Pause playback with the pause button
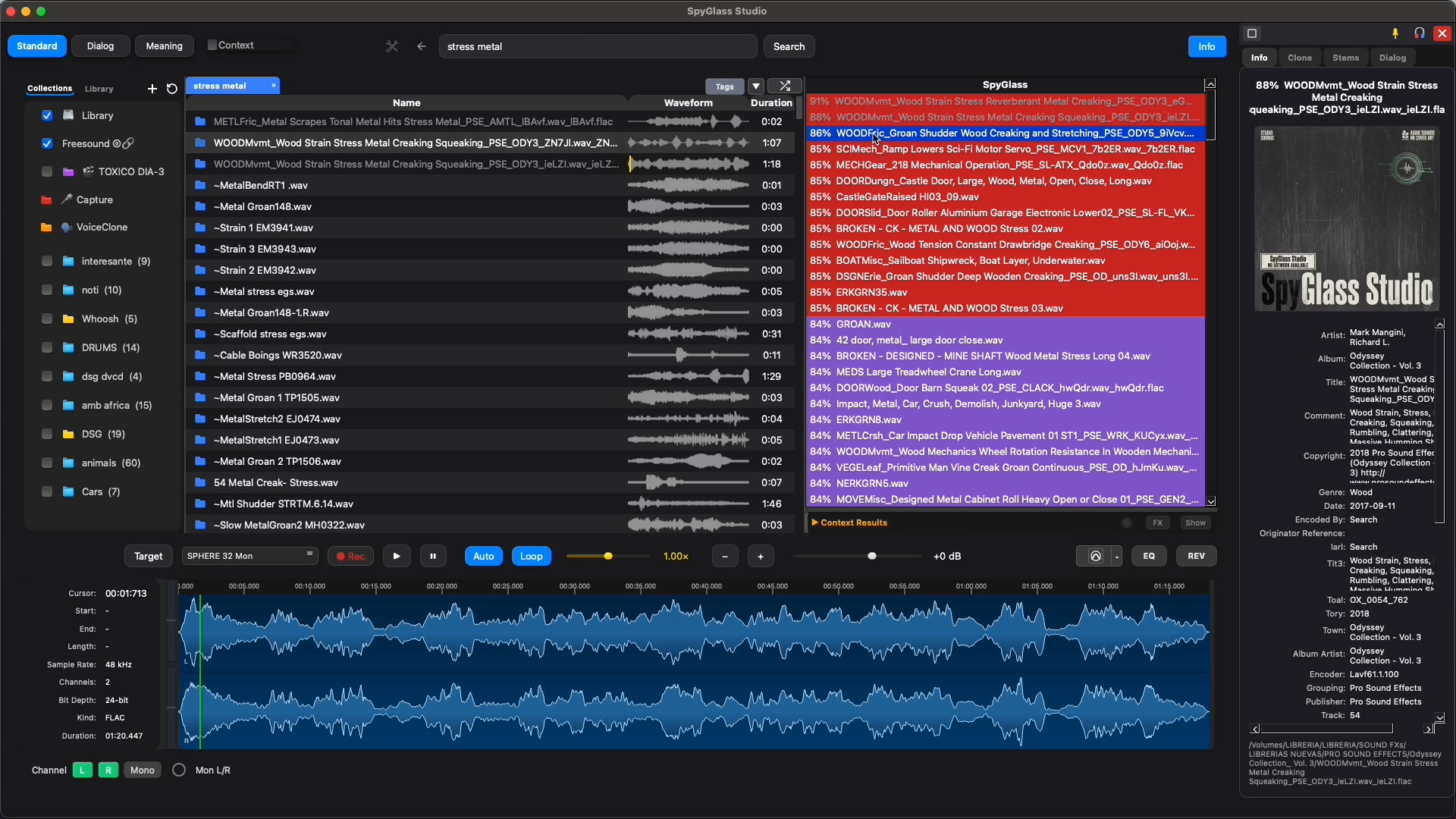 433,557
